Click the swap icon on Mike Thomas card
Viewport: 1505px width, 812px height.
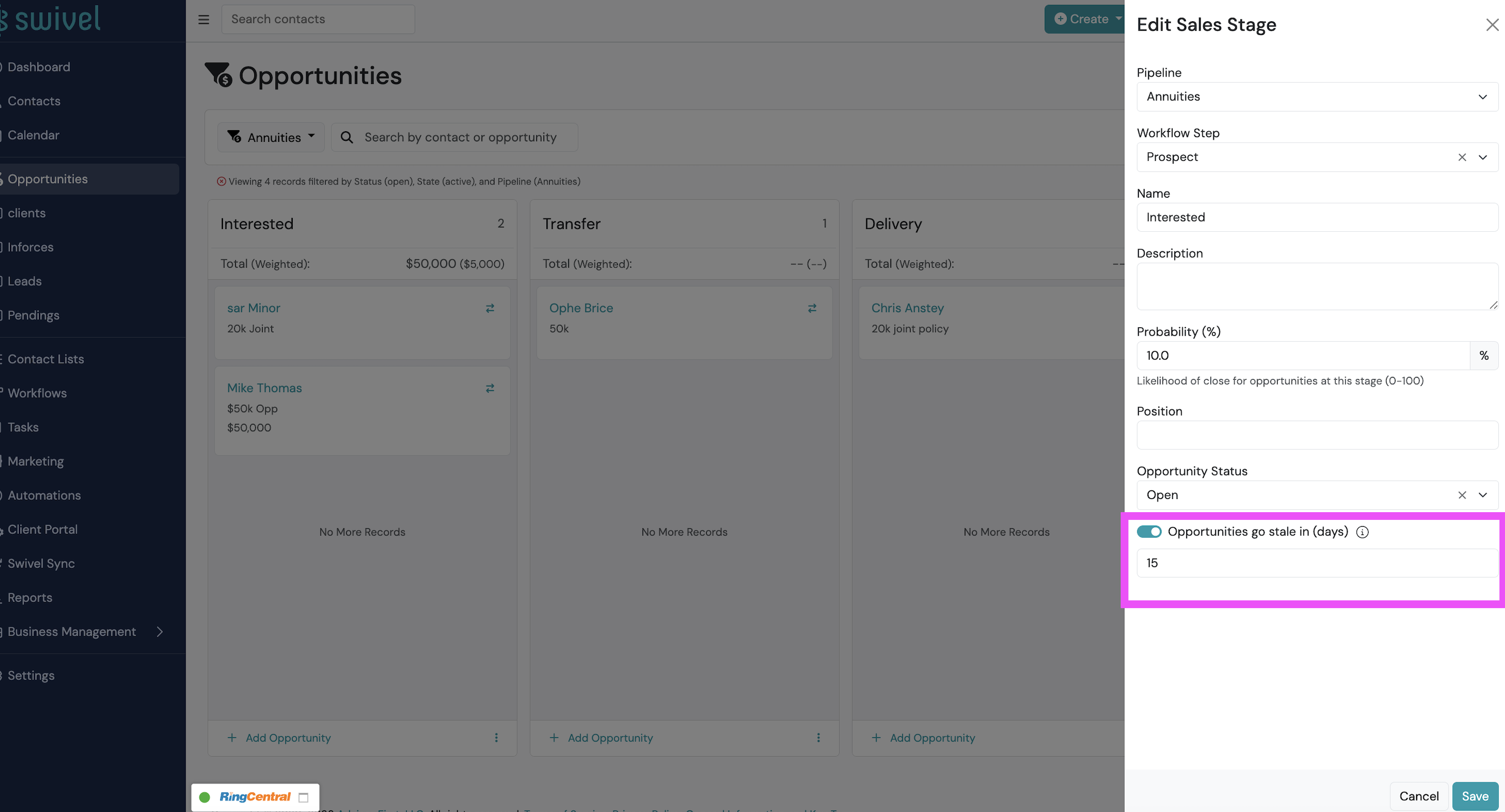point(489,388)
